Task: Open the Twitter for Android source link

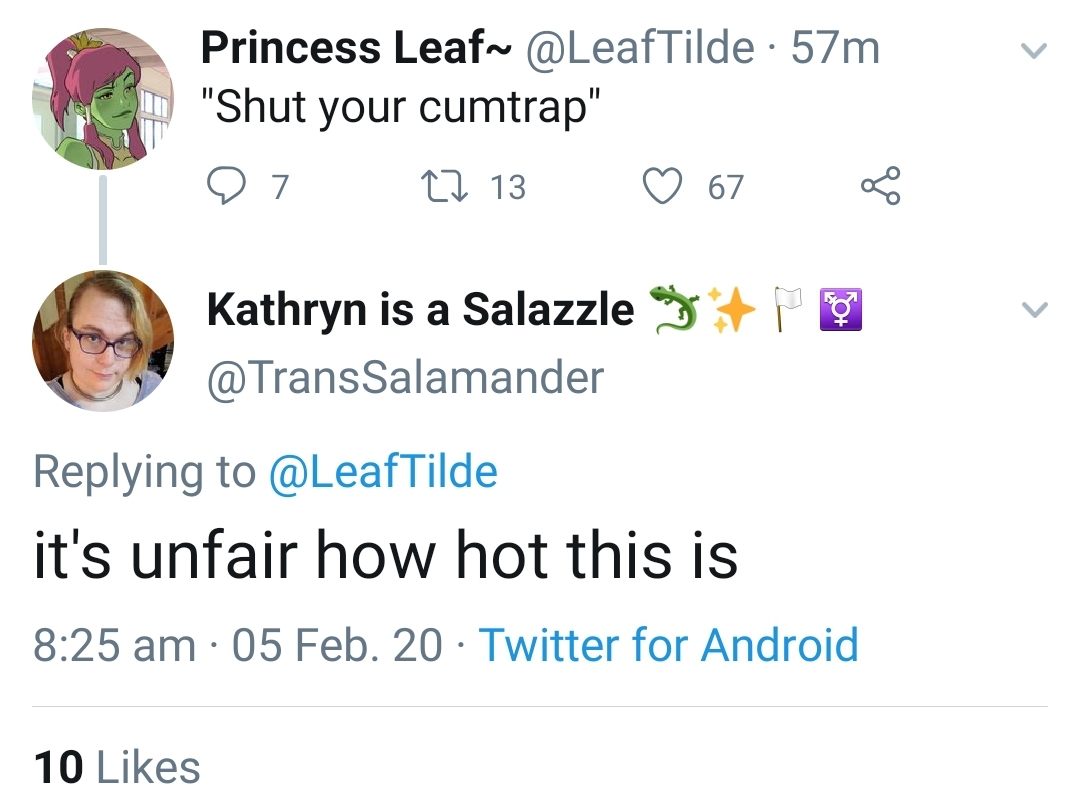Action: [x=669, y=645]
